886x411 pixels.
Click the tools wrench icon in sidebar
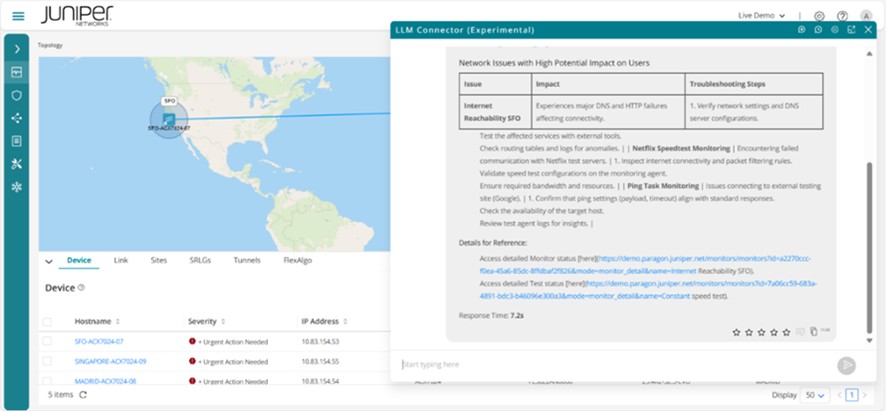[x=17, y=164]
